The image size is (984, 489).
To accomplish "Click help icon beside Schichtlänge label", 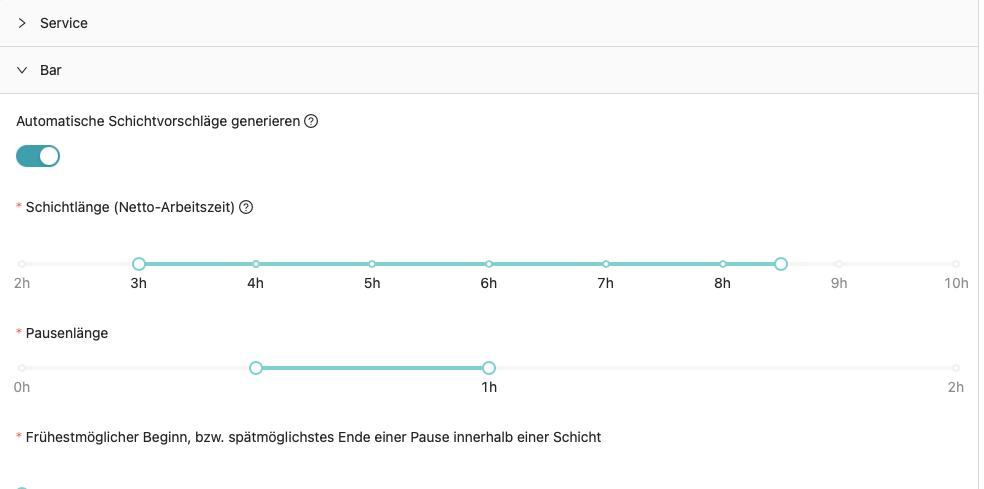I will 246,208.
